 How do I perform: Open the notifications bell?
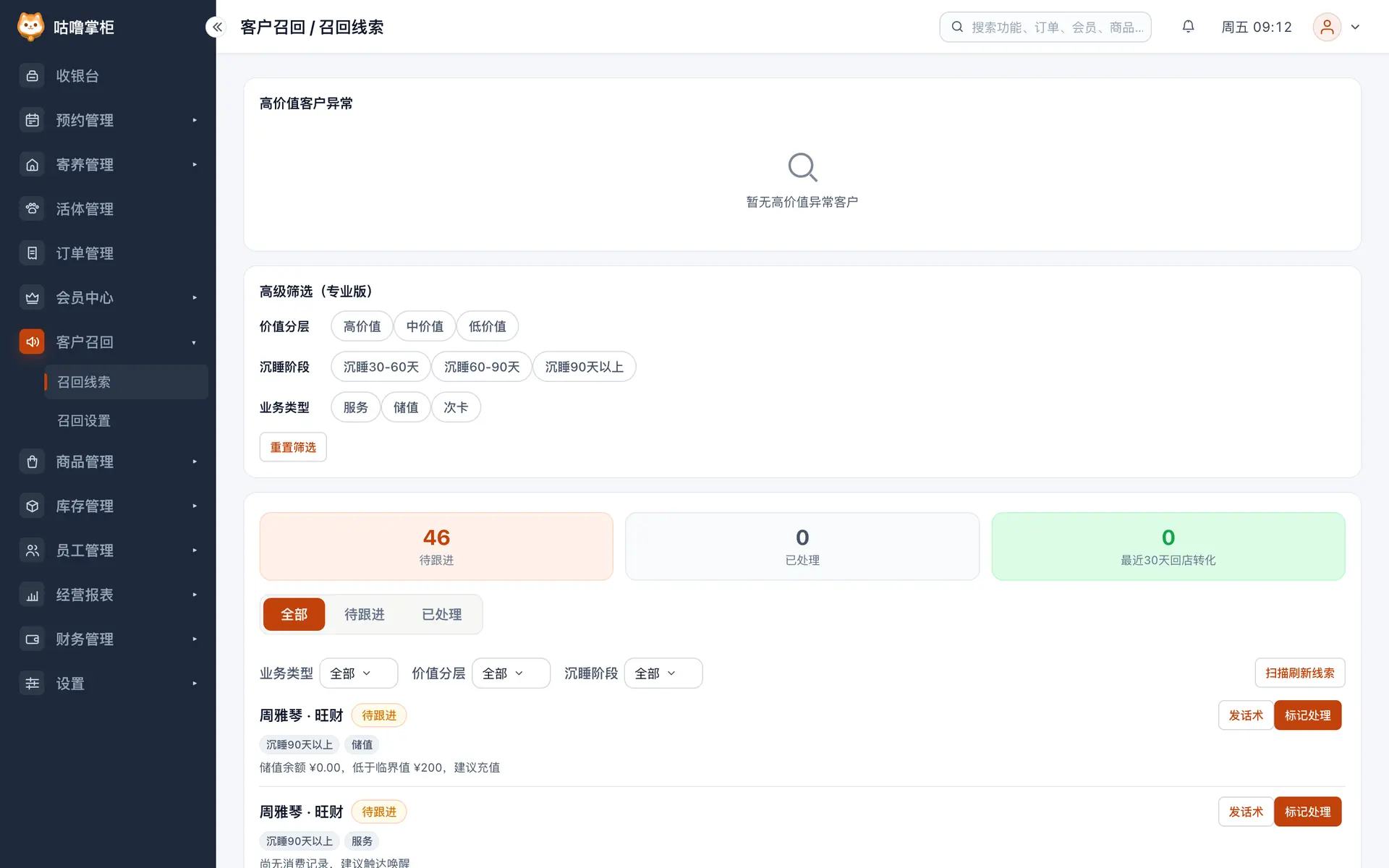click(x=1188, y=27)
